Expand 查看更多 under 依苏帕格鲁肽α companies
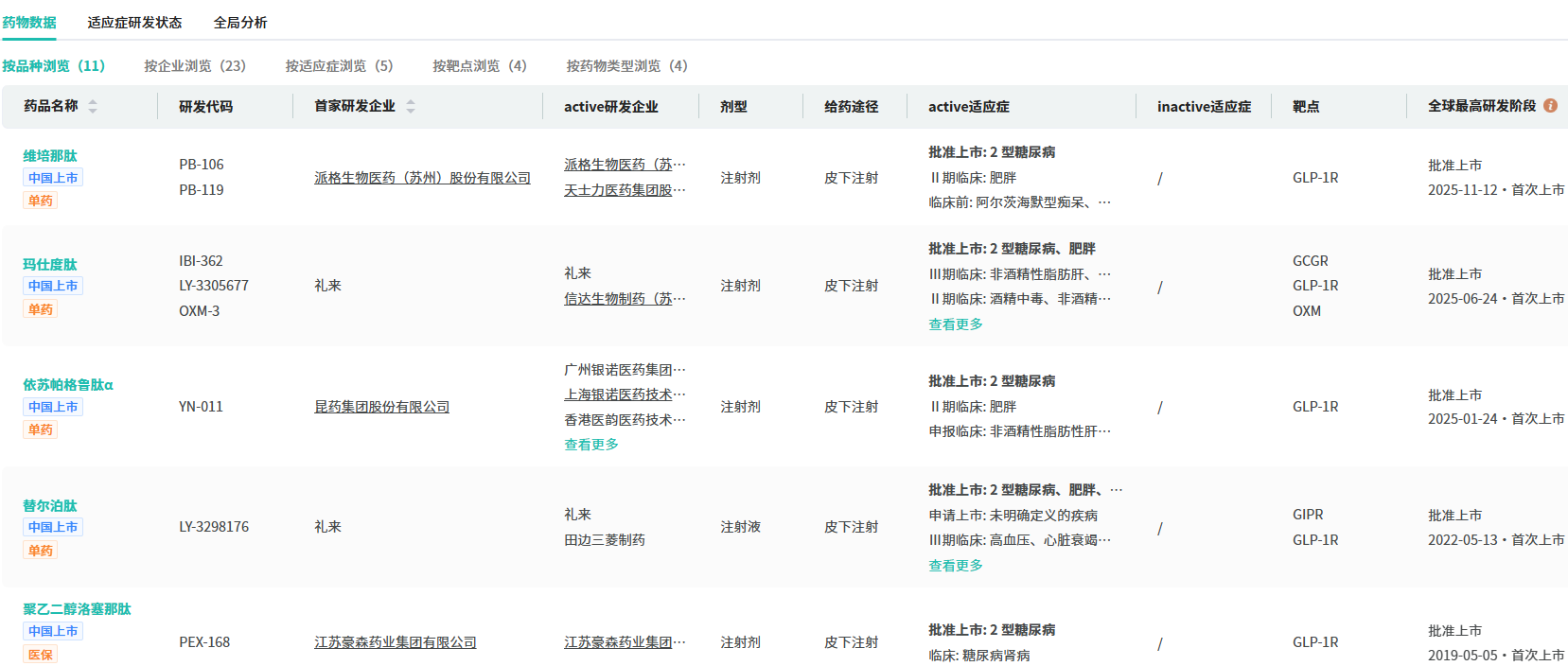The width and height of the screenshot is (1568, 666). 590,445
